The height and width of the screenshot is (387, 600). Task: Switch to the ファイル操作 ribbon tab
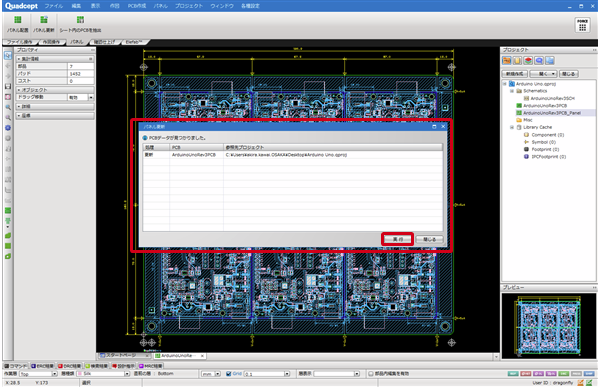point(20,42)
